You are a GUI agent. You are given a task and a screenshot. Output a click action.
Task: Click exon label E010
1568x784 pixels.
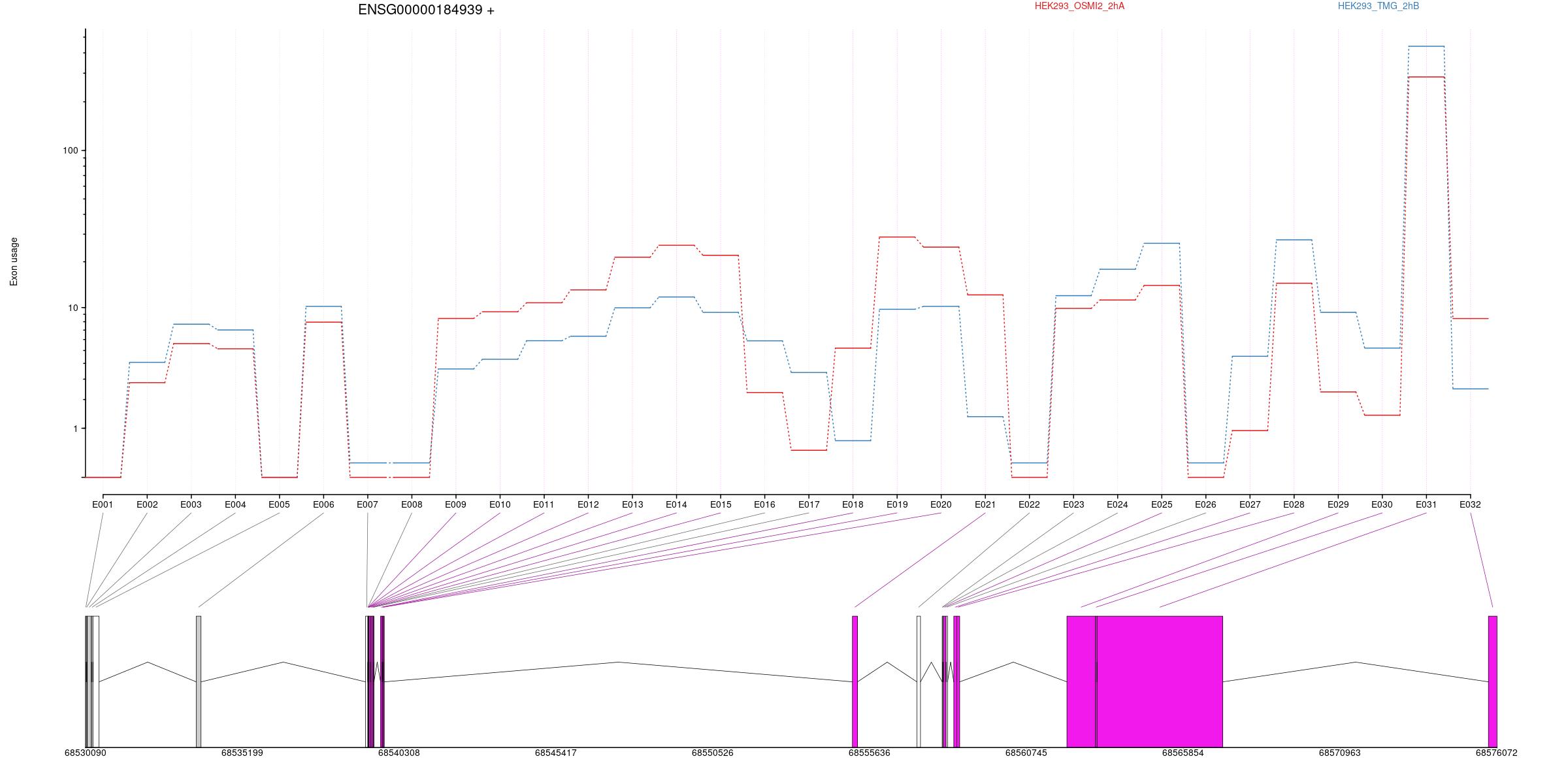[x=500, y=504]
